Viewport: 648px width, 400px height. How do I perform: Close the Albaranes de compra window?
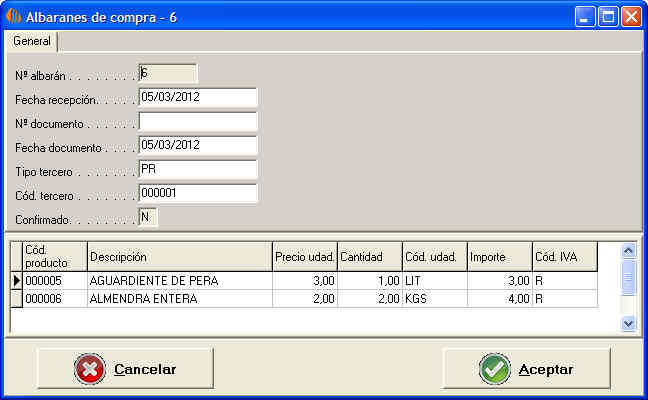coord(631,17)
